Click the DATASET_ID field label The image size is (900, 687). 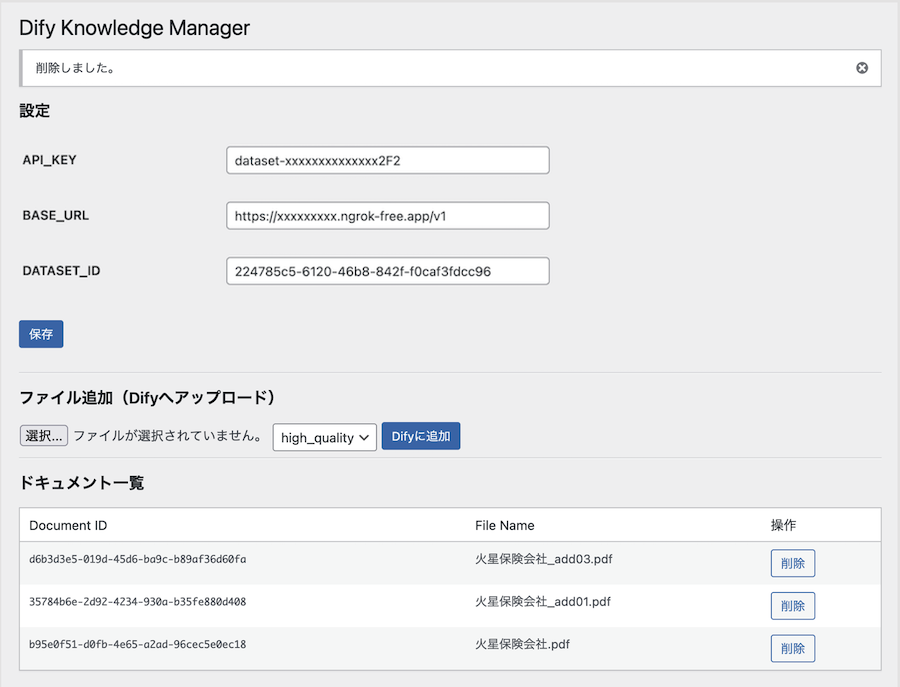pos(61,271)
